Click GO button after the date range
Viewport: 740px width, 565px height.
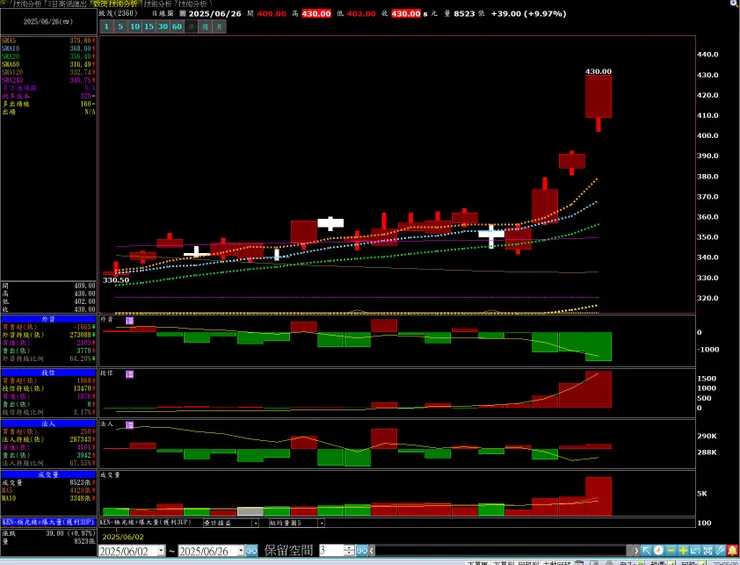click(x=252, y=550)
